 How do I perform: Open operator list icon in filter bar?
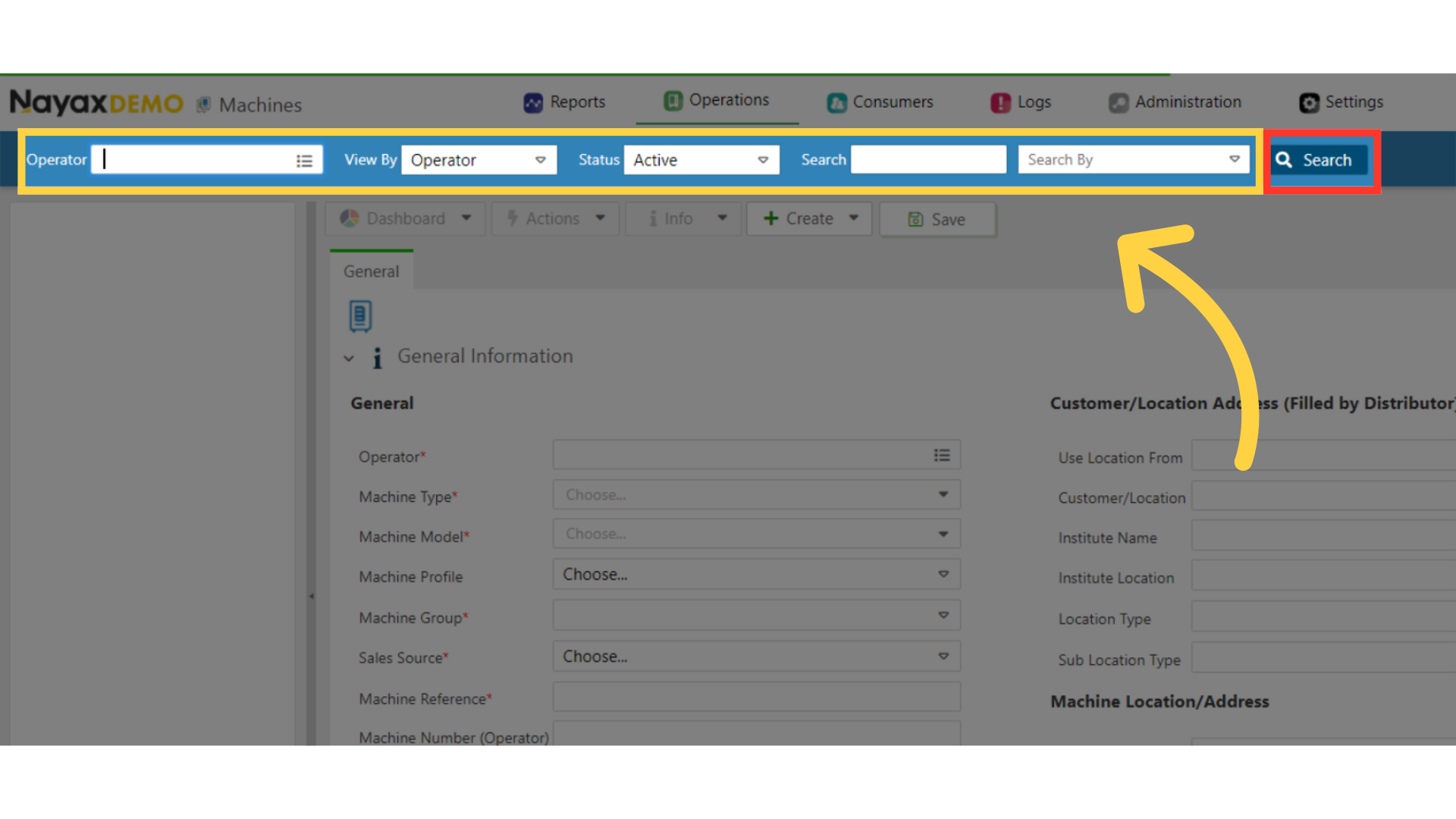pyautogui.click(x=304, y=161)
